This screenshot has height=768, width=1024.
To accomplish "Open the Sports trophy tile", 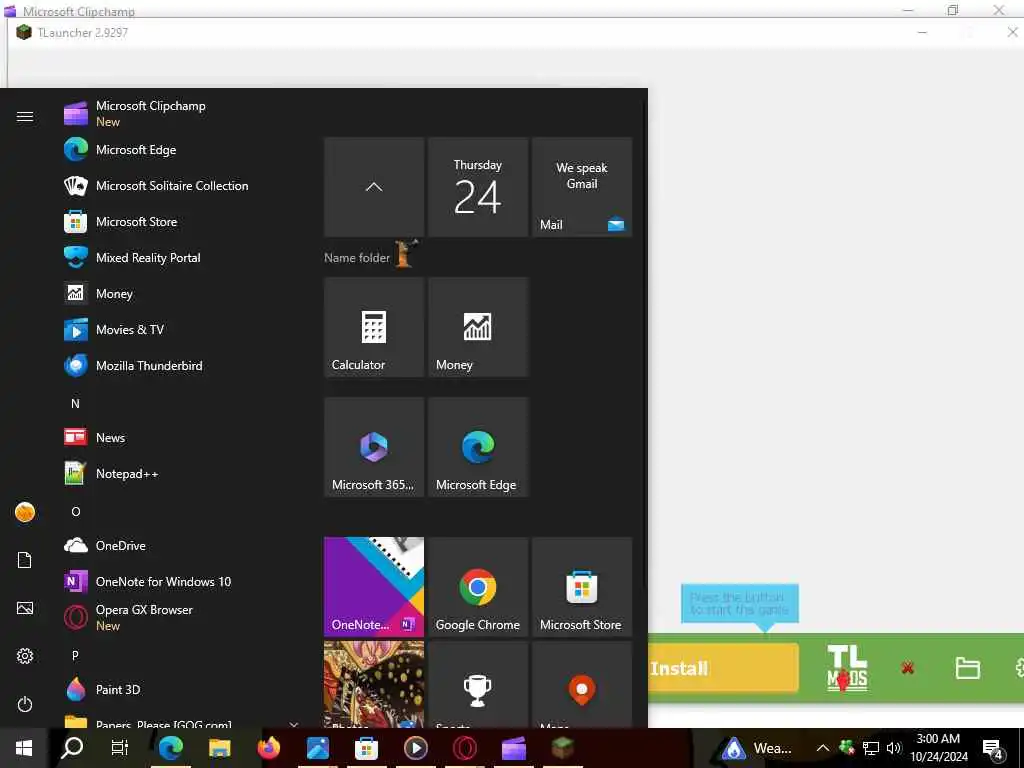I will pyautogui.click(x=478, y=684).
